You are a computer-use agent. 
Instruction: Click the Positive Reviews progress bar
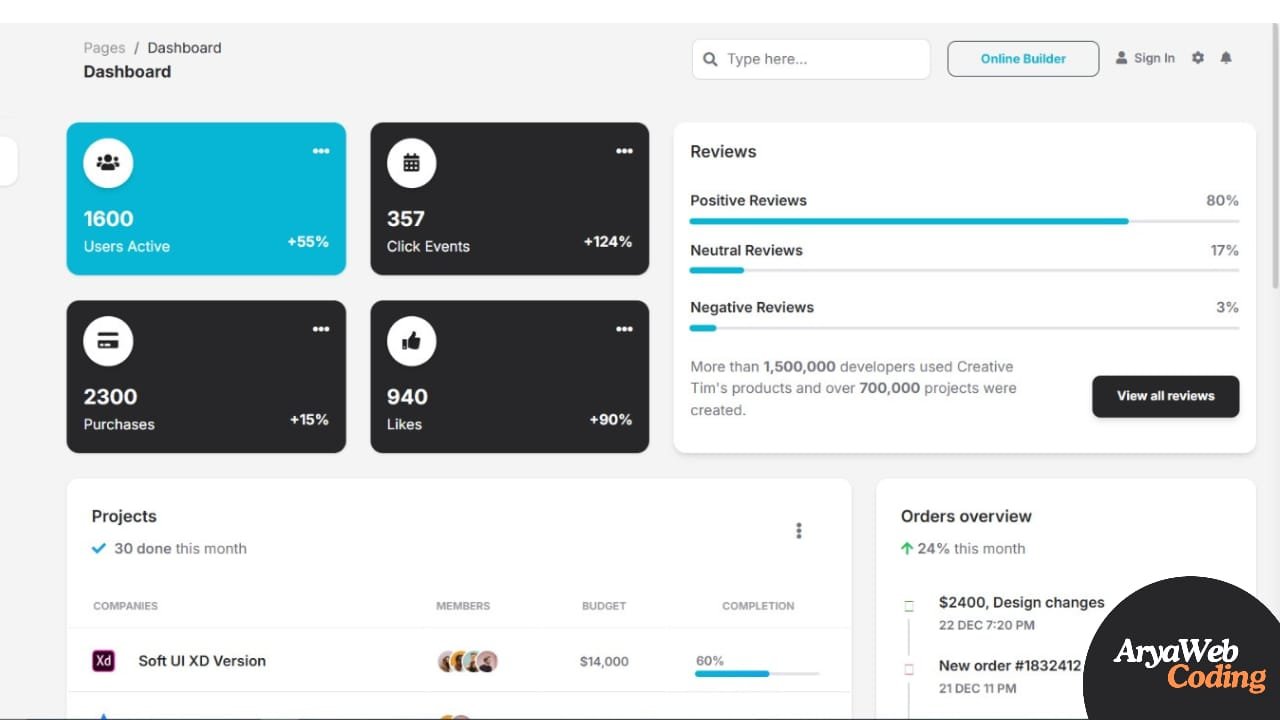click(964, 221)
